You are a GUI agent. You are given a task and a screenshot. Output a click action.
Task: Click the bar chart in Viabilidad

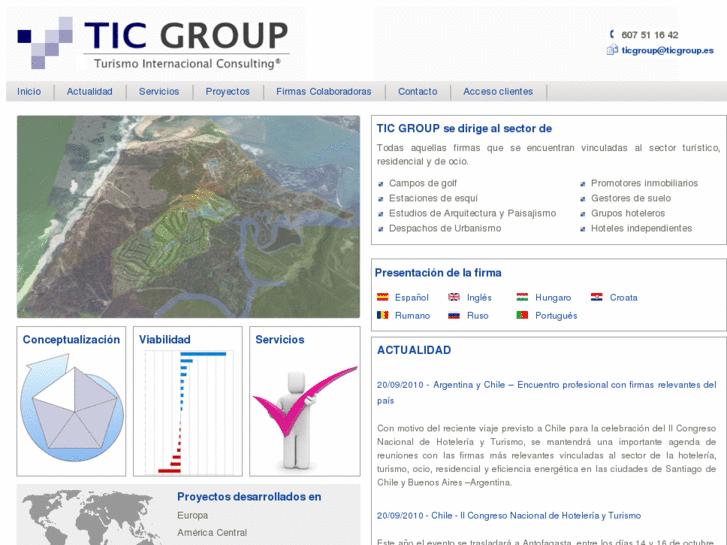coord(188,412)
